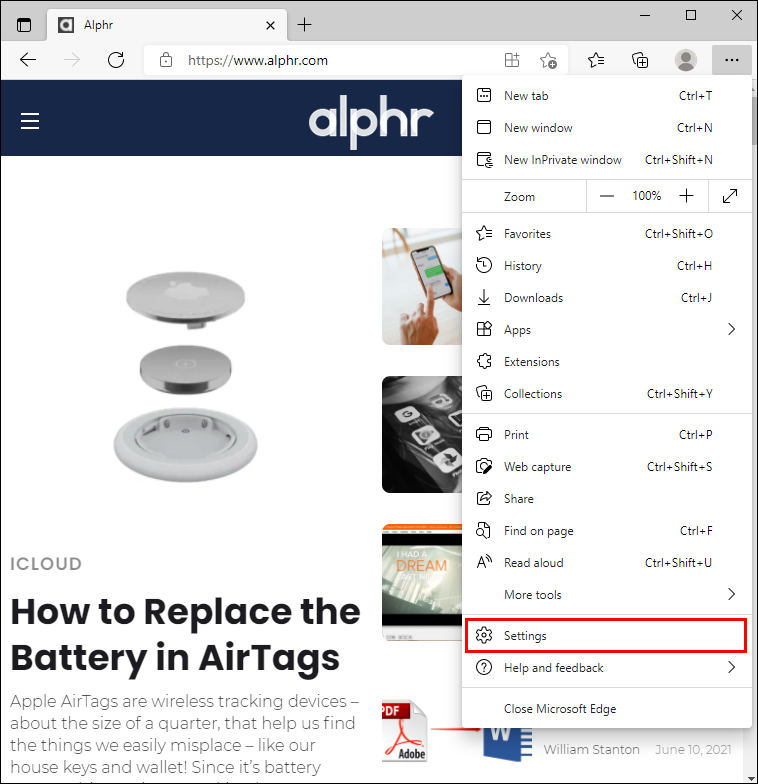The height and width of the screenshot is (784, 758).
Task: Open the profile avatar
Action: [686, 60]
